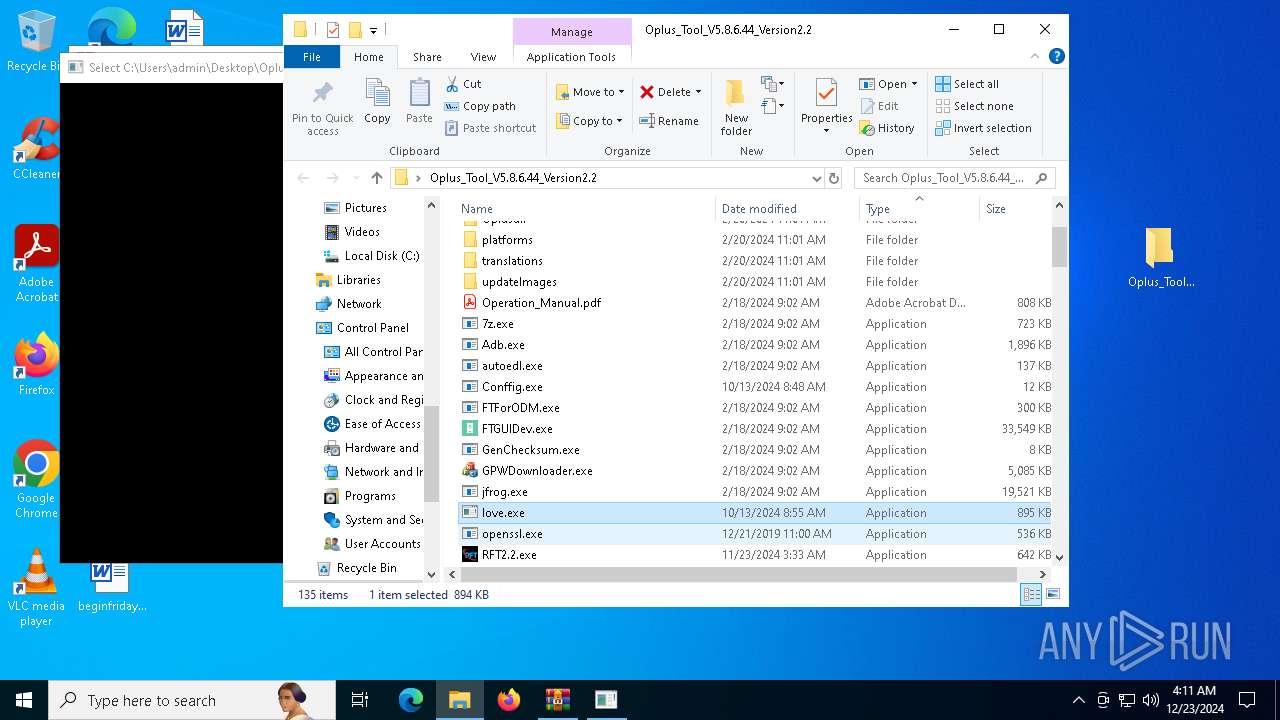Image resolution: width=1280 pixels, height=720 pixels.
Task: Create a New folder from ribbon
Action: click(x=736, y=106)
